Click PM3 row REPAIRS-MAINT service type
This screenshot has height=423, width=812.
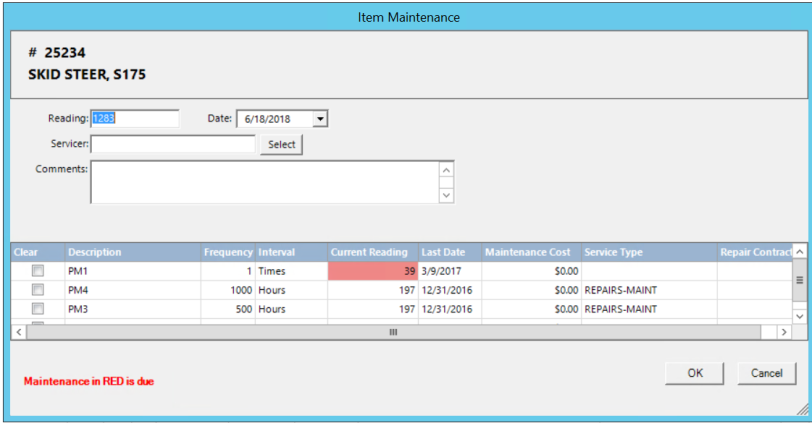[649, 309]
